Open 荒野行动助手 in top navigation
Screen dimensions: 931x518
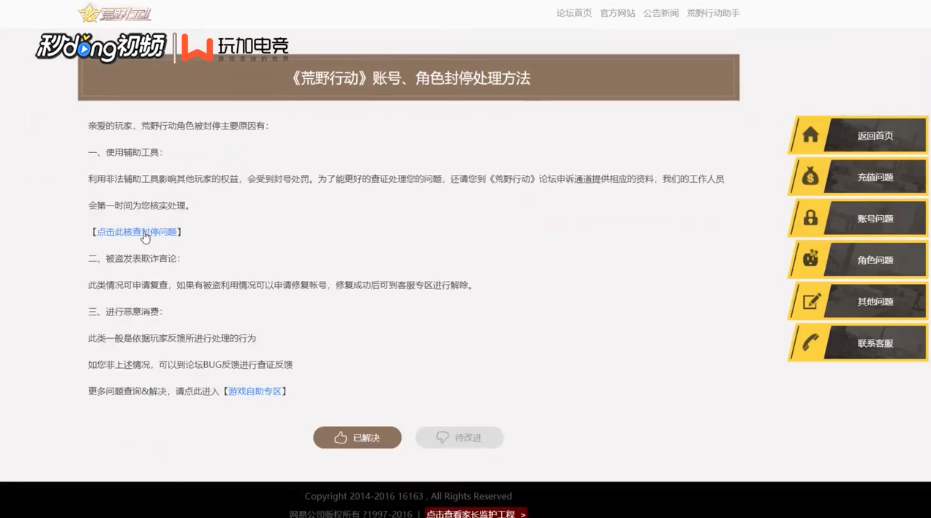(713, 13)
